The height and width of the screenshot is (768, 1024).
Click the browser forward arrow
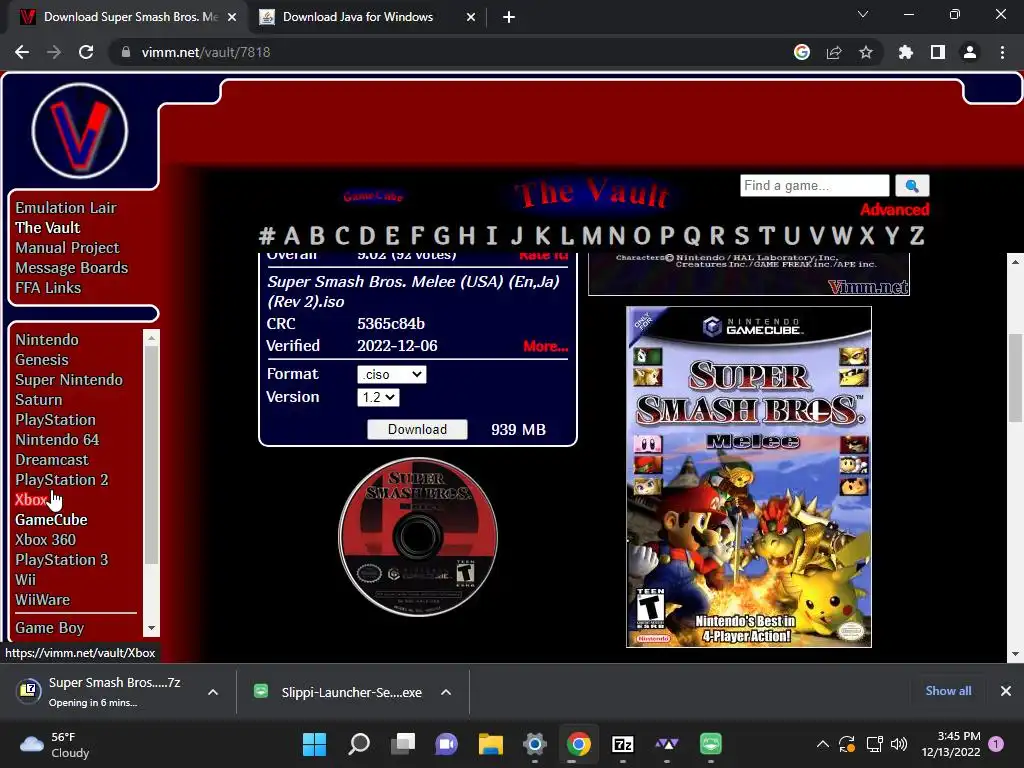[54, 52]
